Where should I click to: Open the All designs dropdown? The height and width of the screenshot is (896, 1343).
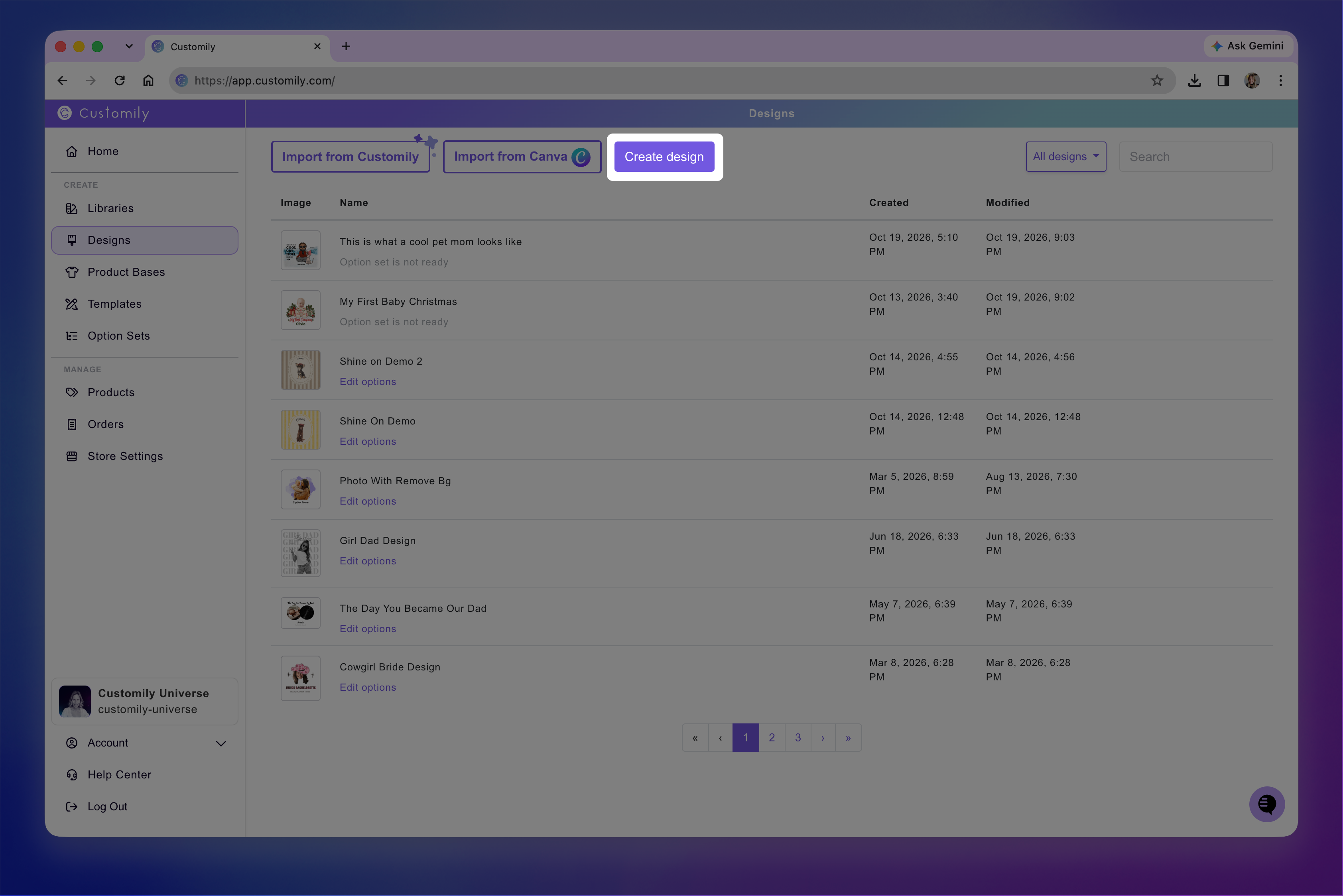1066,157
